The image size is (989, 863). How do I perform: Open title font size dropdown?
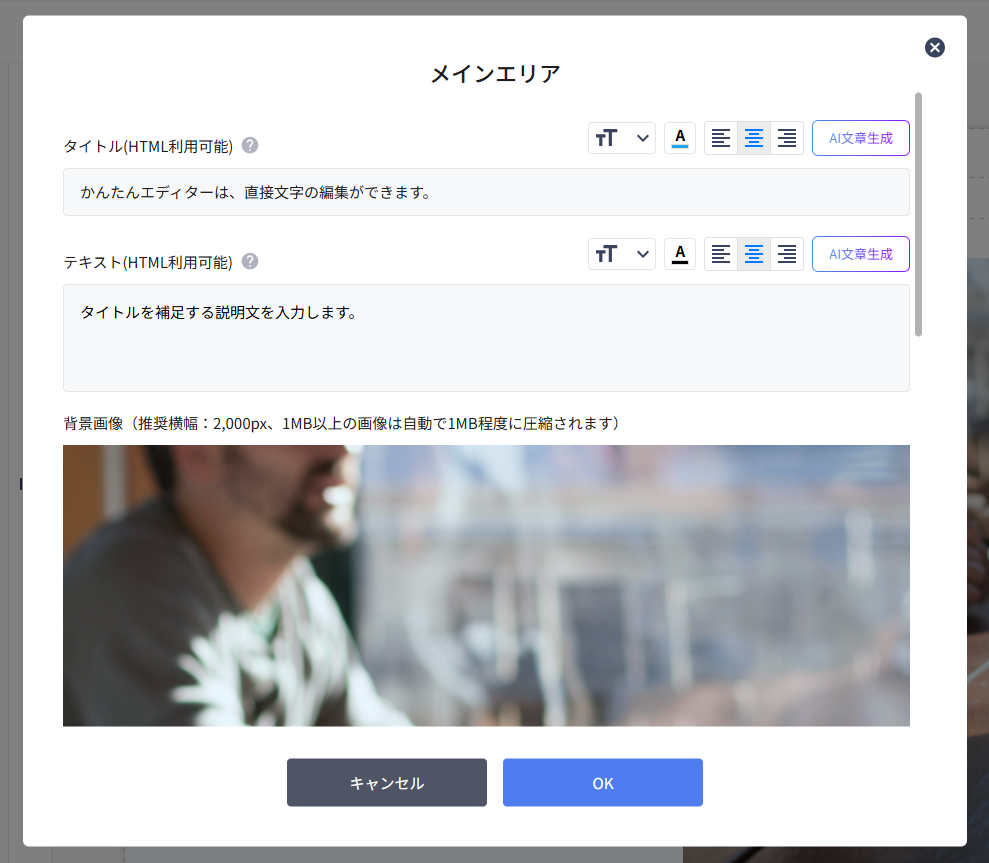(621, 138)
